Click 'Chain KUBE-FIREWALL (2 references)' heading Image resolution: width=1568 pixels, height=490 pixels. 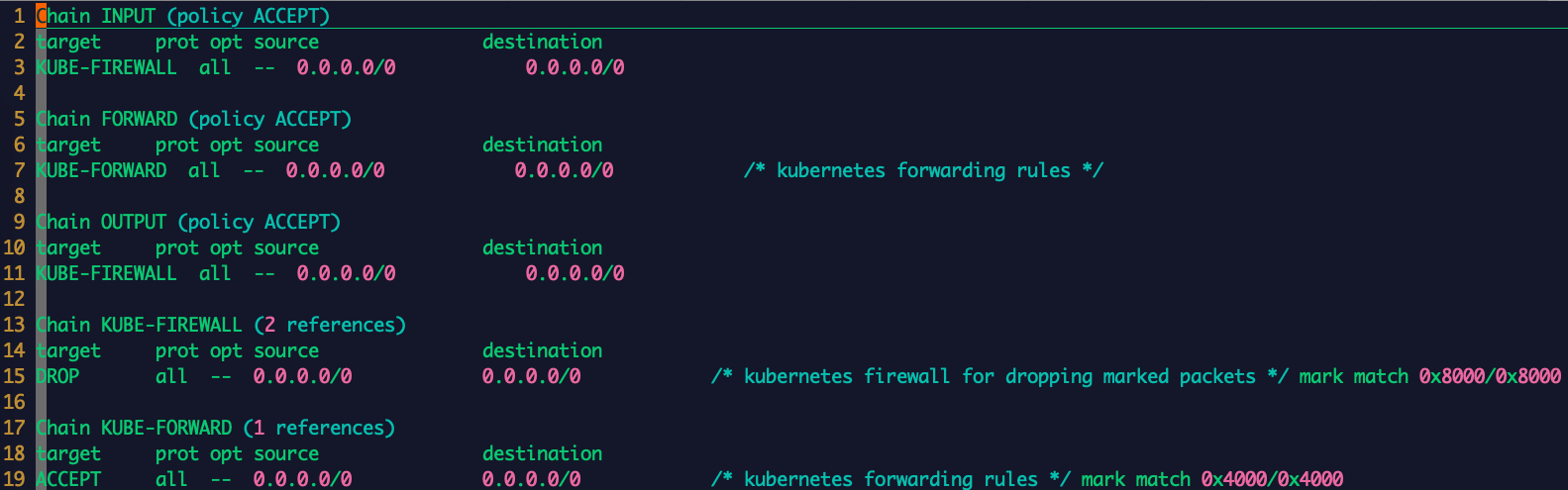click(221, 325)
